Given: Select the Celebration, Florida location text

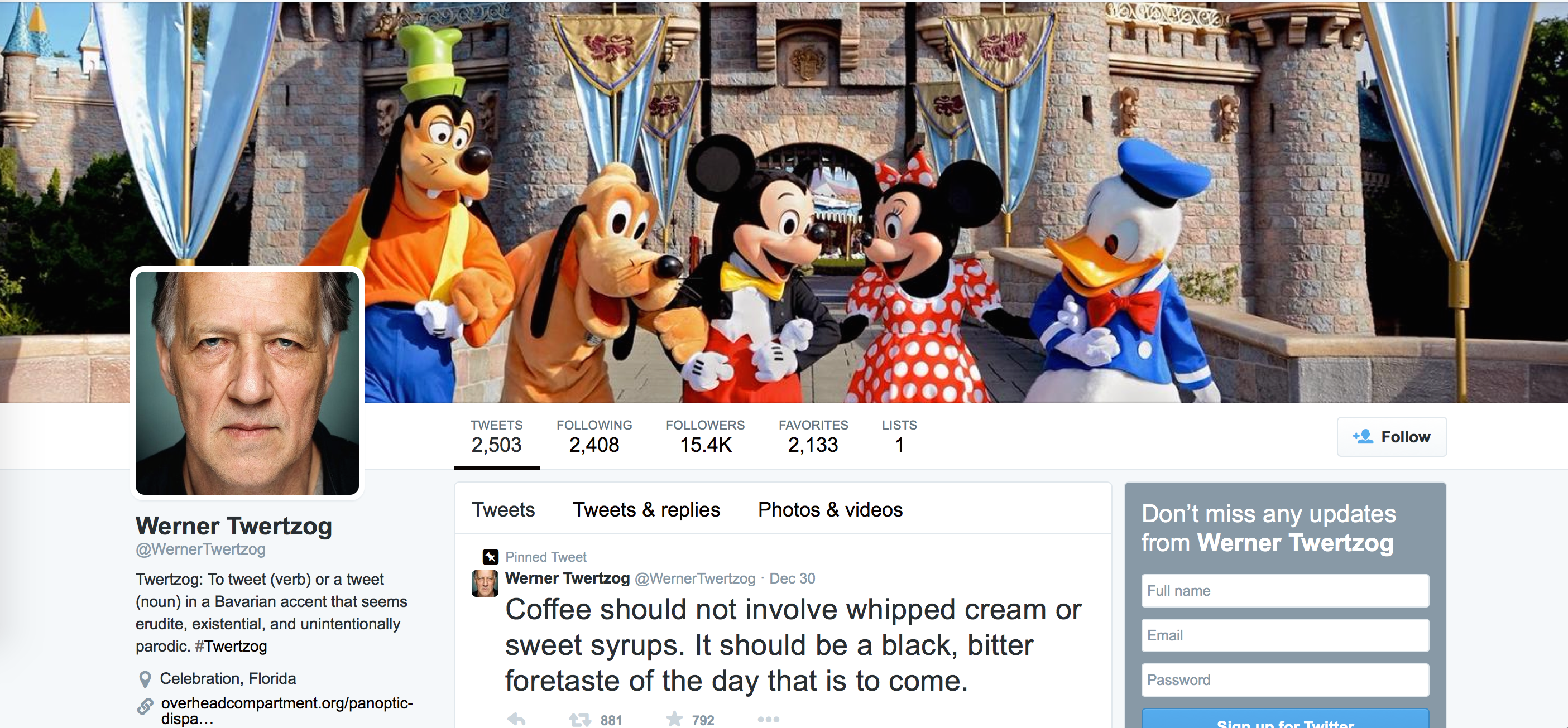Looking at the screenshot, I should [x=228, y=679].
